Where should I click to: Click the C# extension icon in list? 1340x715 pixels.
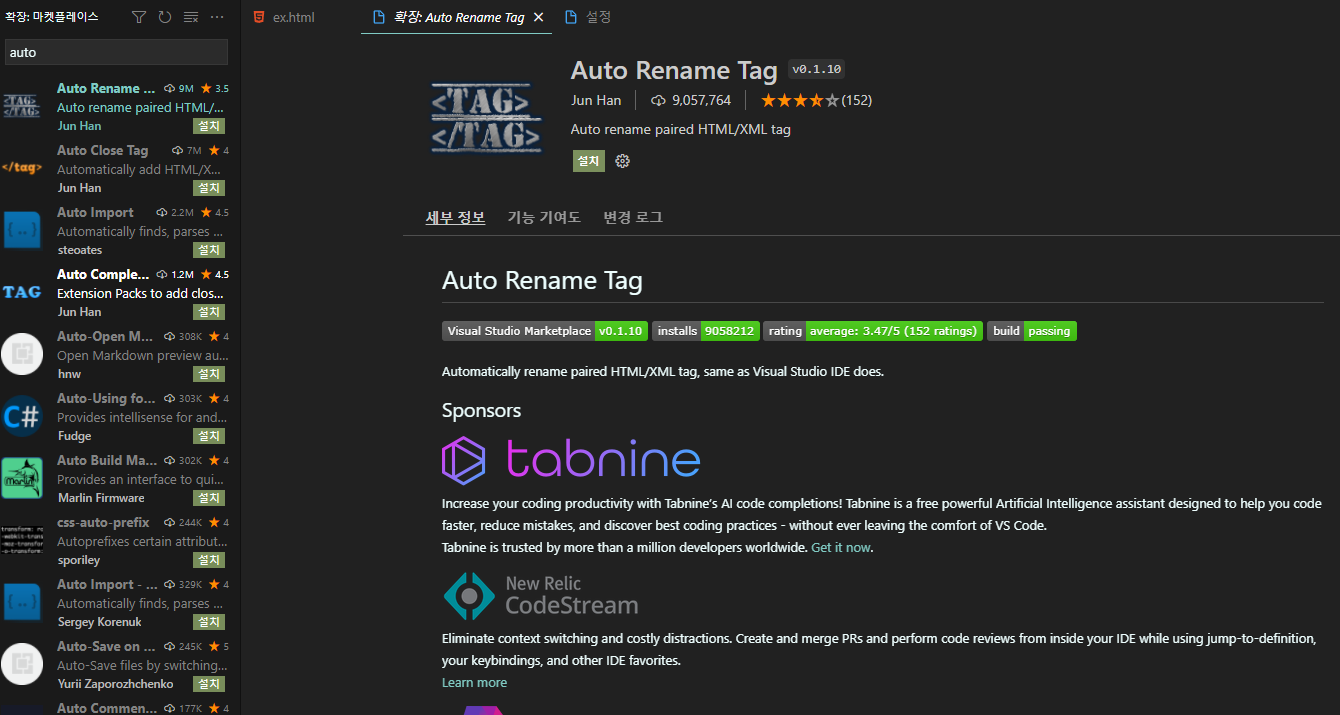pyautogui.click(x=22, y=416)
